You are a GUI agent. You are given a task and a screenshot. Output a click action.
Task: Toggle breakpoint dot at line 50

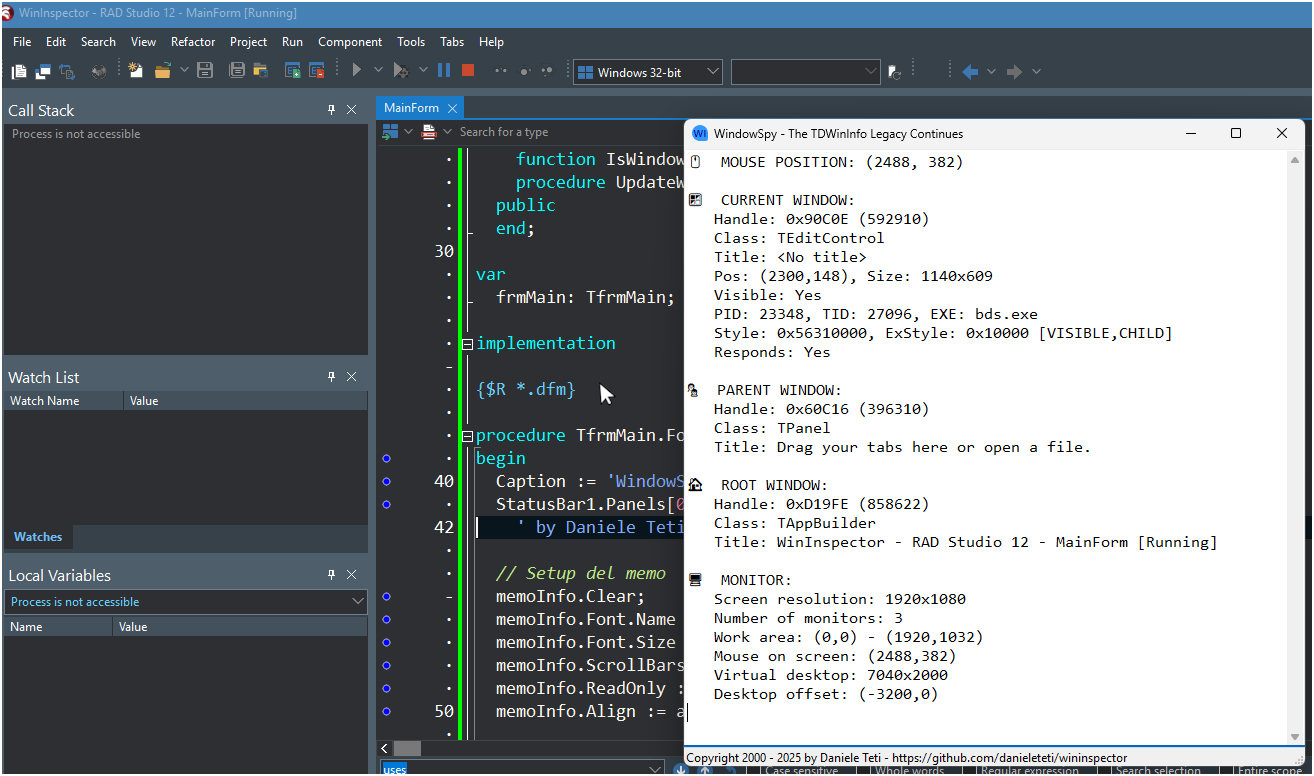point(387,711)
